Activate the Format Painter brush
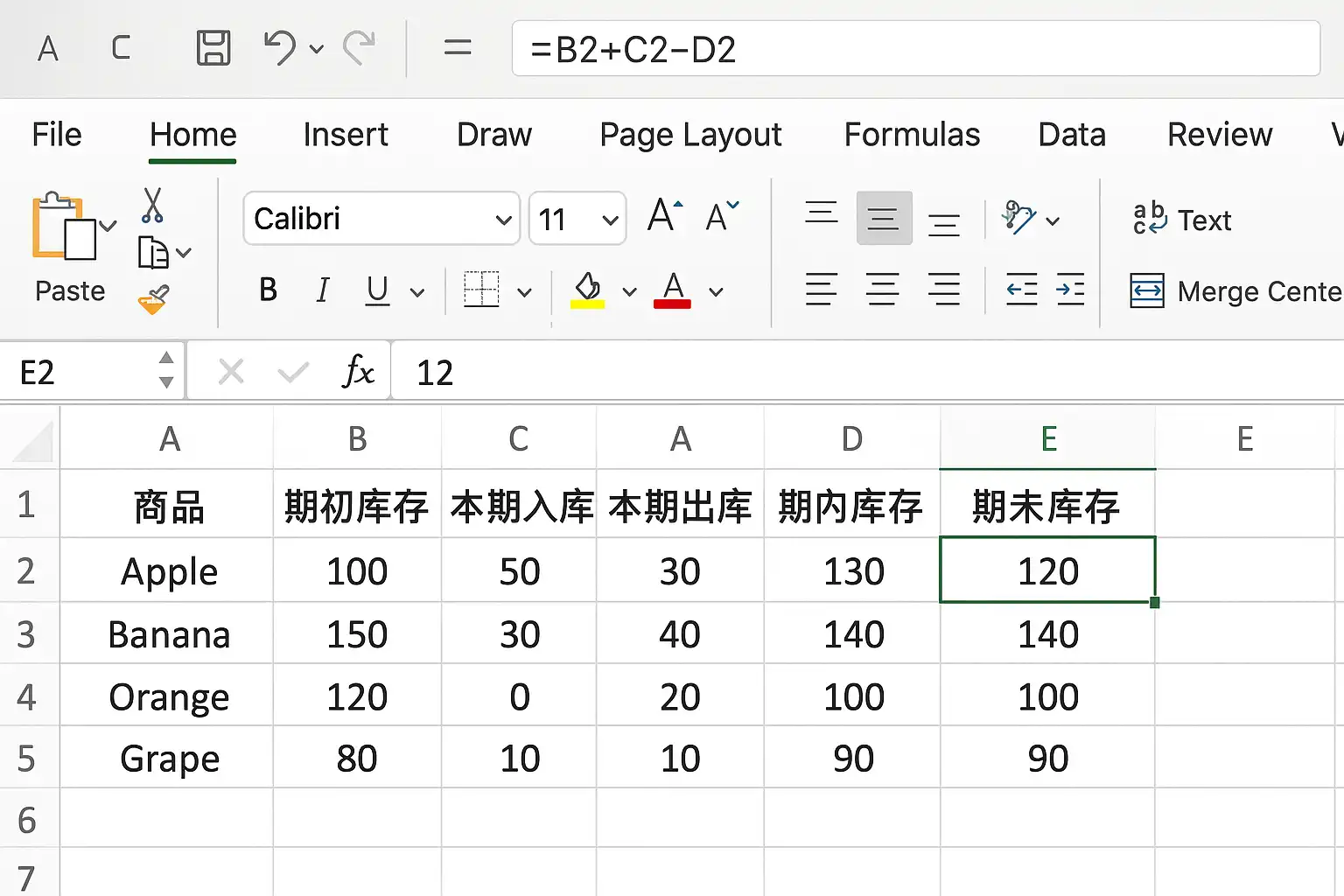 click(152, 300)
